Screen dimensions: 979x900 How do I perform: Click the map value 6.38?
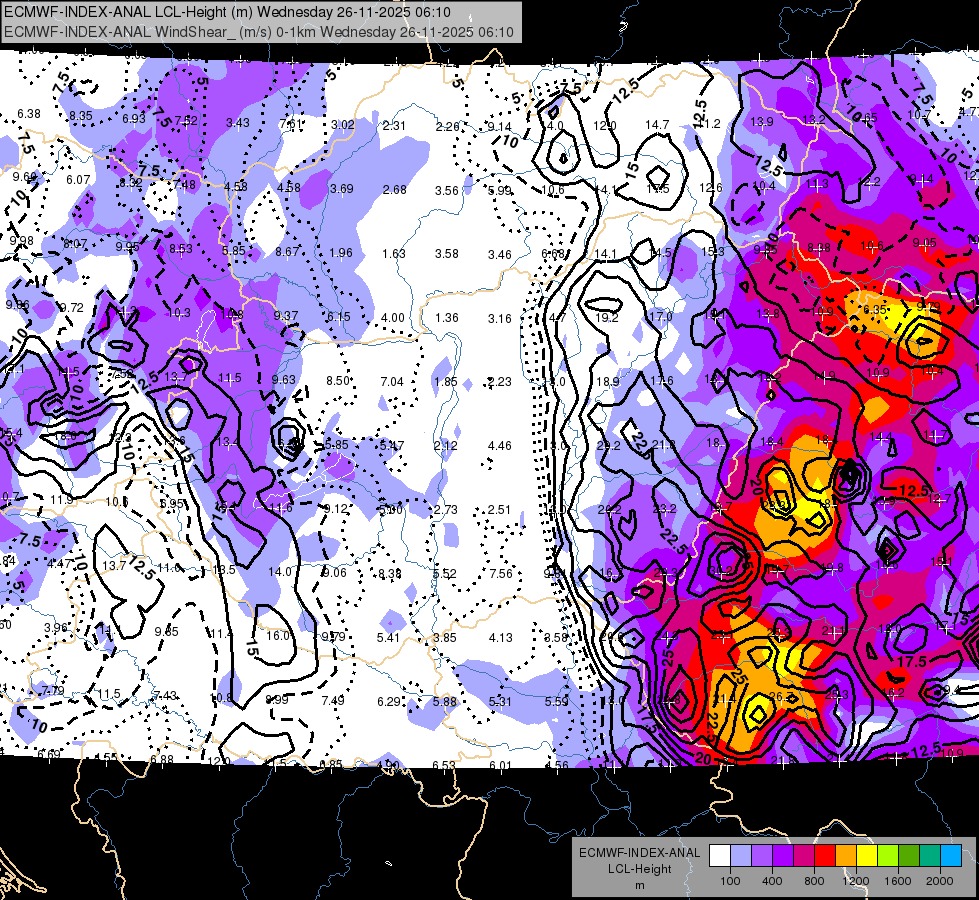point(29,114)
